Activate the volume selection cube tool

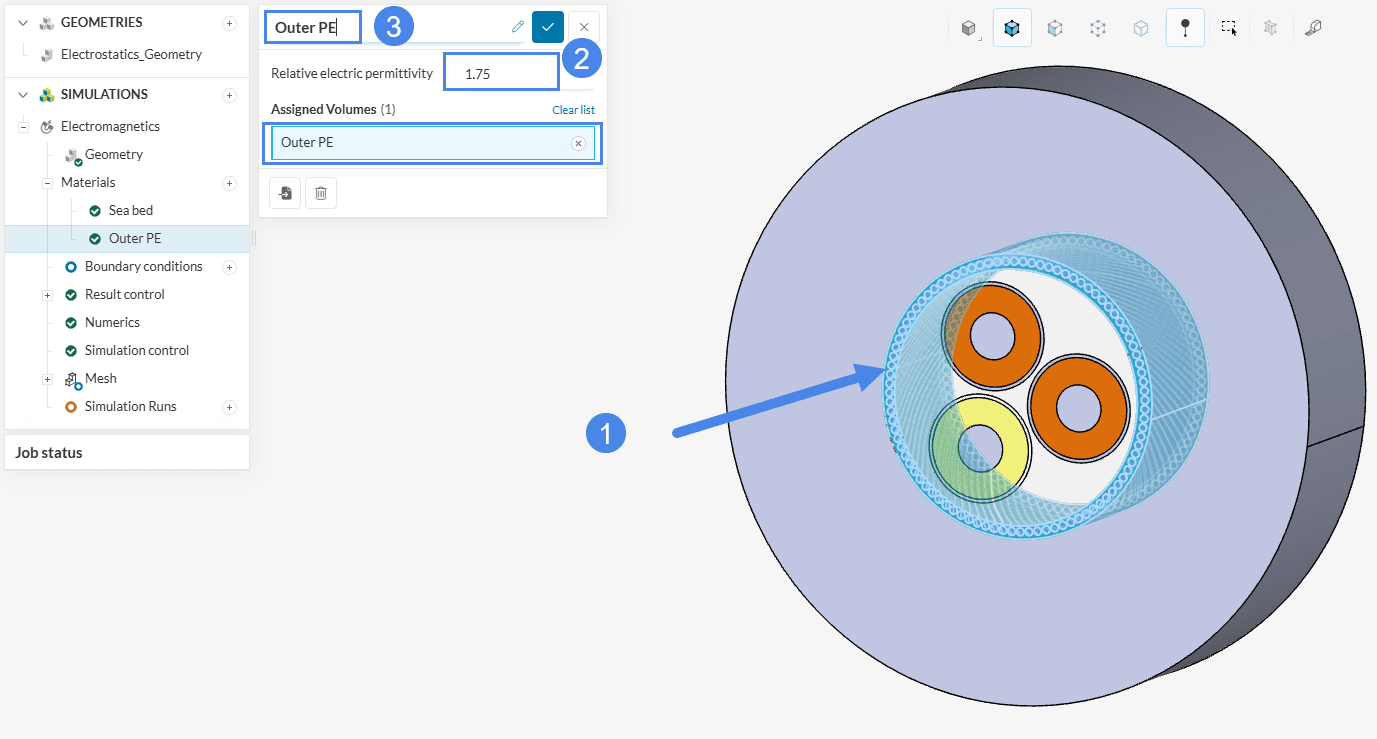pyautogui.click(x=1012, y=29)
